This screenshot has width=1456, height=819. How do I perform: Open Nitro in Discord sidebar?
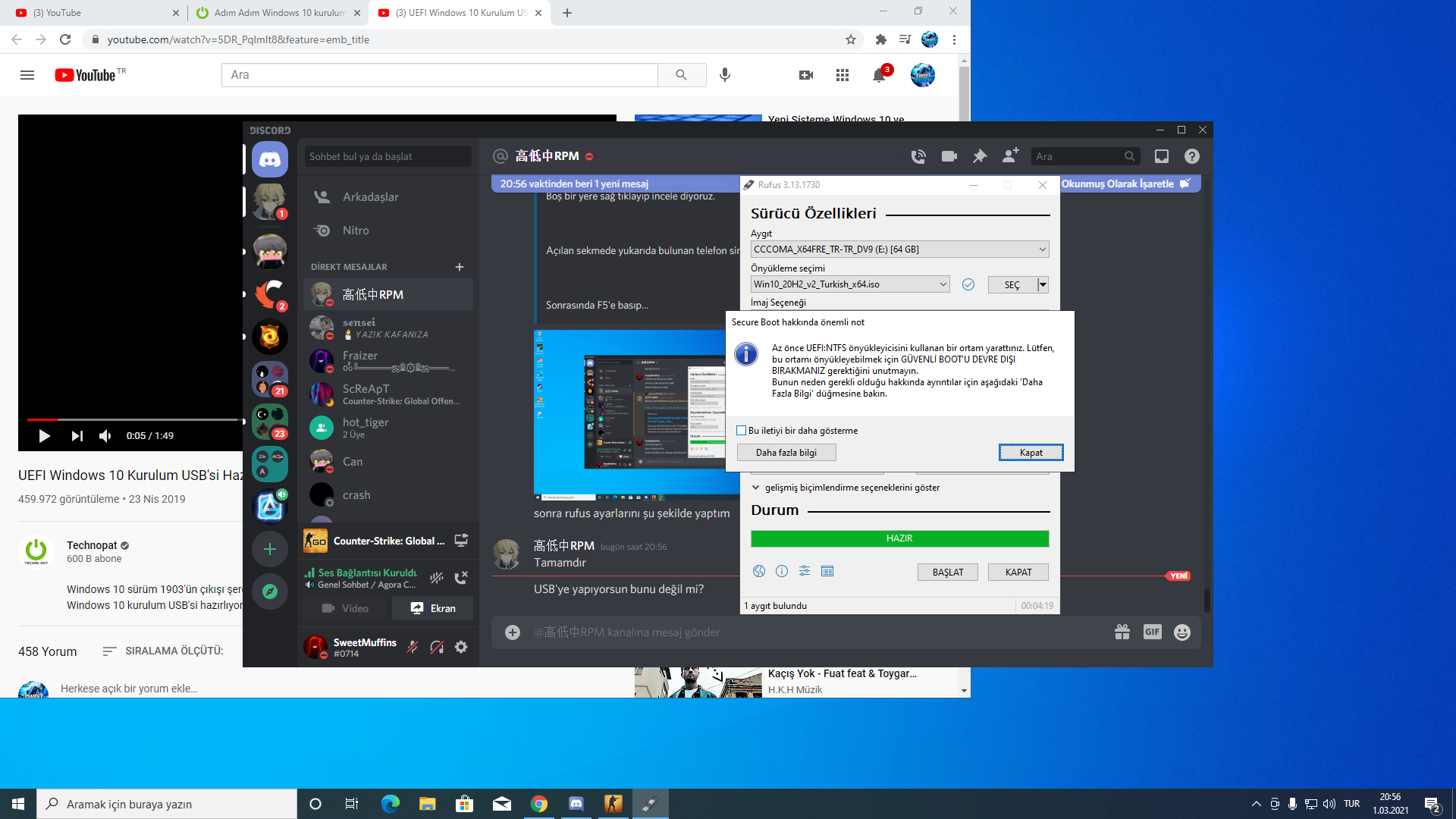(x=388, y=231)
